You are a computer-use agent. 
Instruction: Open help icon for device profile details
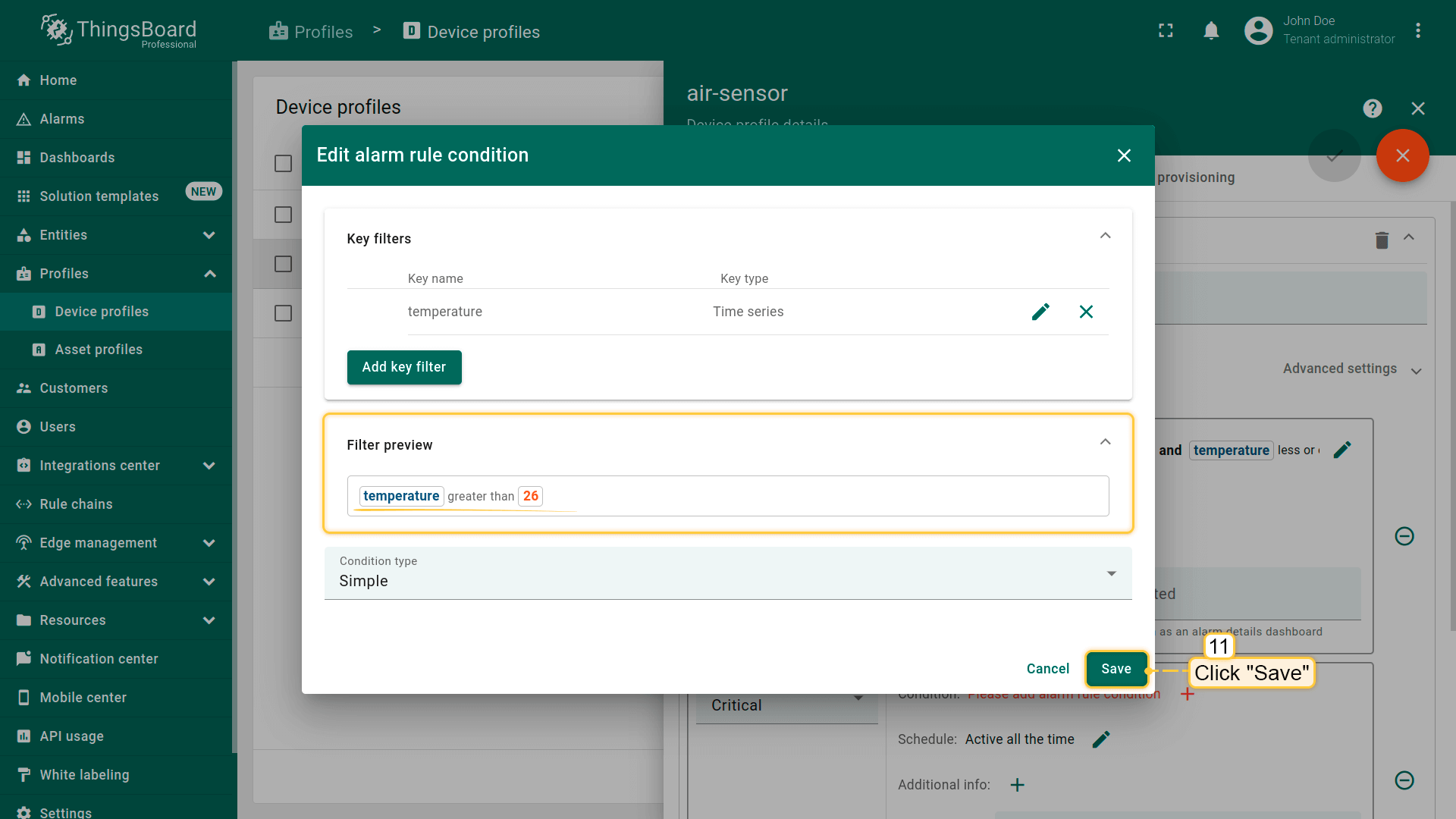click(1372, 108)
